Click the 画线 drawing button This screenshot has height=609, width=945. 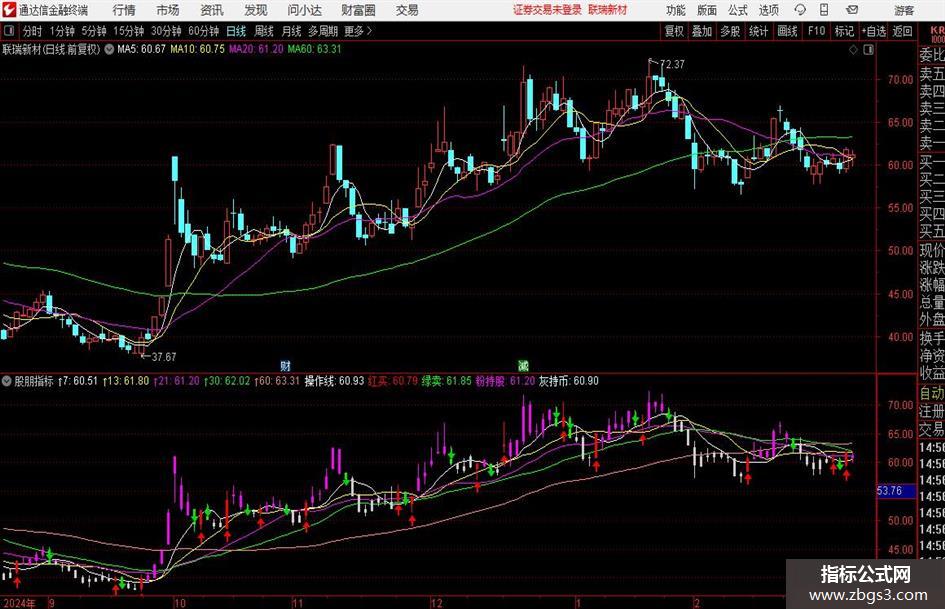pyautogui.click(x=787, y=31)
